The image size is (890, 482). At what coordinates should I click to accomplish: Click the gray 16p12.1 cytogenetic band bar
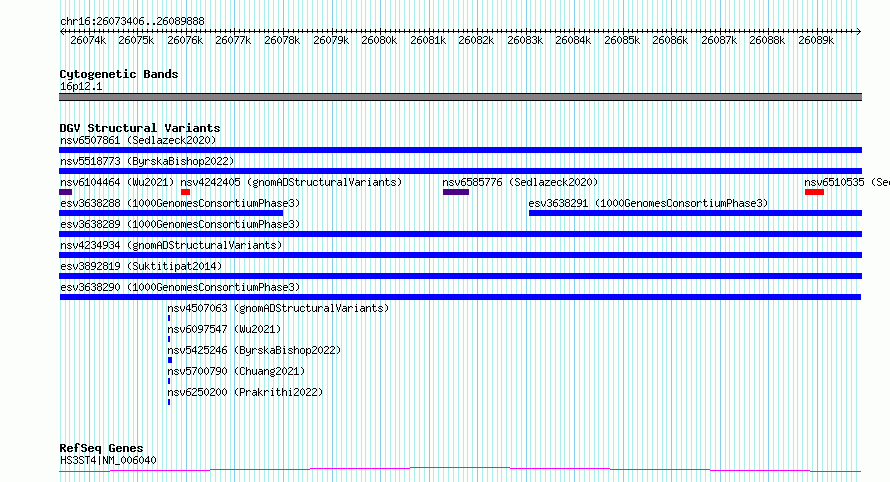pos(460,97)
